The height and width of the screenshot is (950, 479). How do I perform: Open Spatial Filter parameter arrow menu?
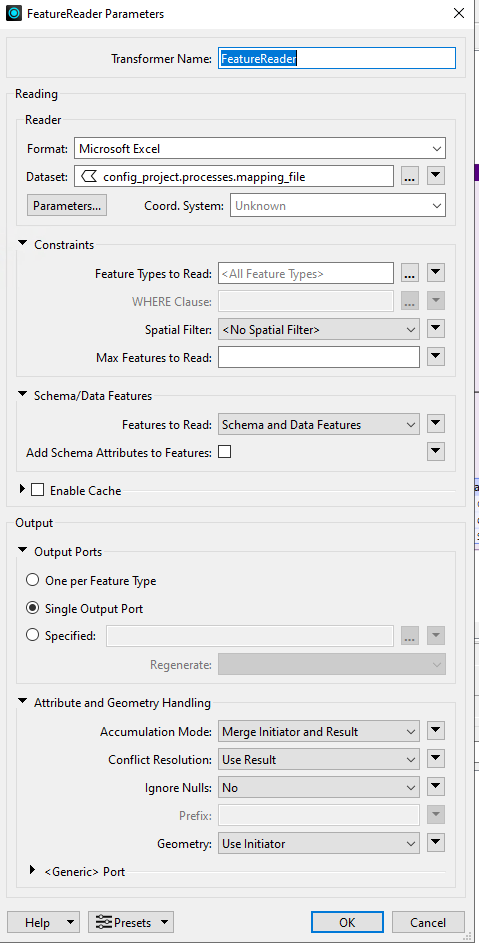pyautogui.click(x=436, y=330)
